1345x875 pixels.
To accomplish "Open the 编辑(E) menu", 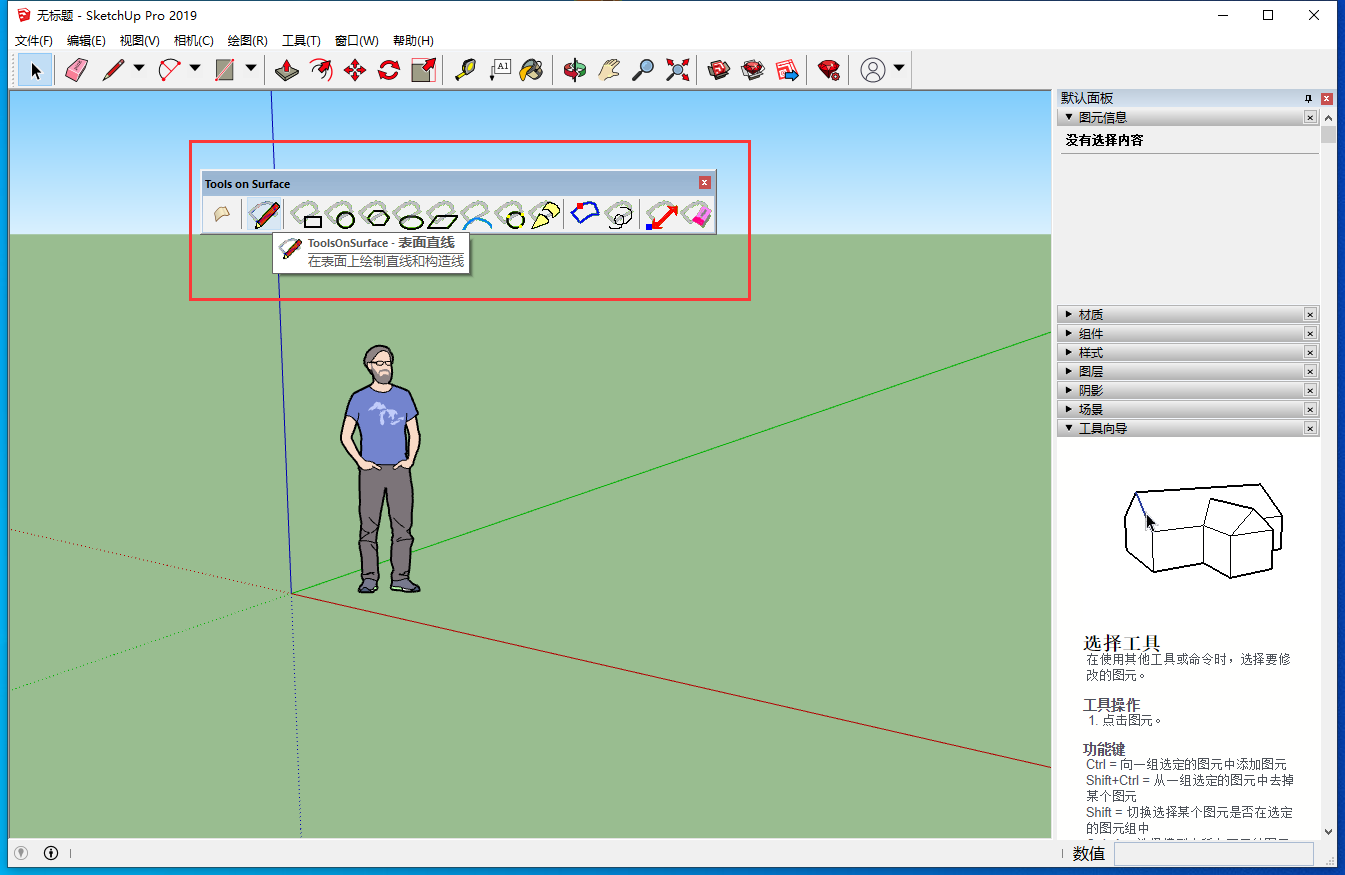I will tap(86, 41).
